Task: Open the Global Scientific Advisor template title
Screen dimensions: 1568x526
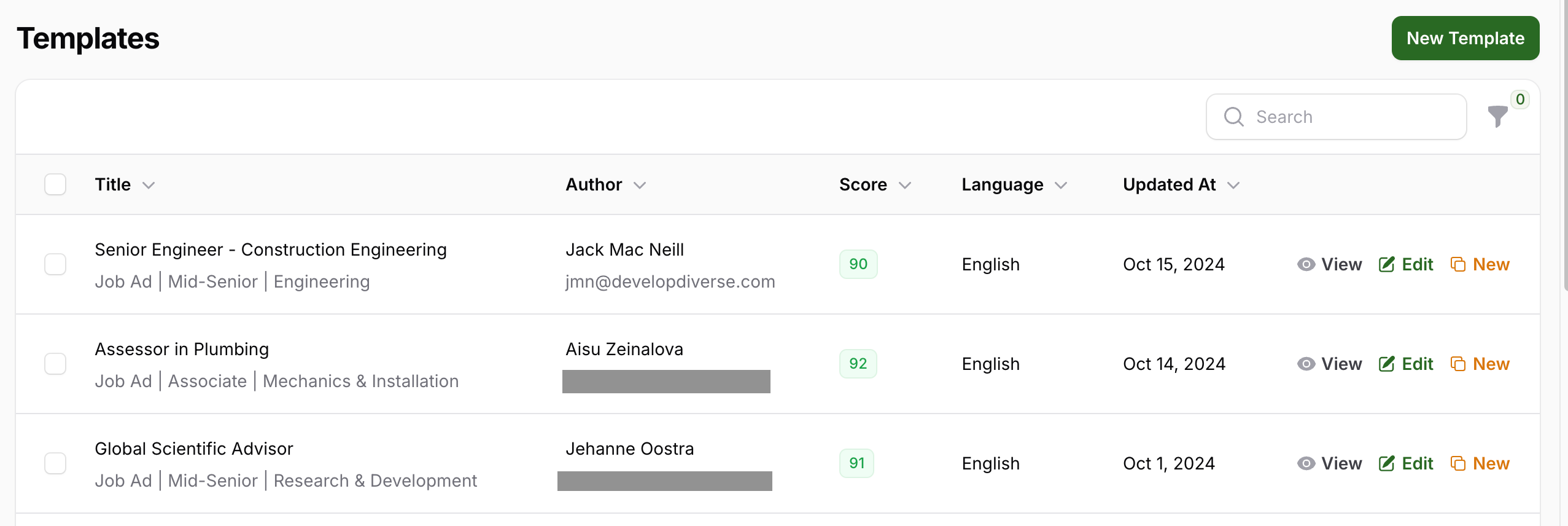Action: pyautogui.click(x=194, y=449)
